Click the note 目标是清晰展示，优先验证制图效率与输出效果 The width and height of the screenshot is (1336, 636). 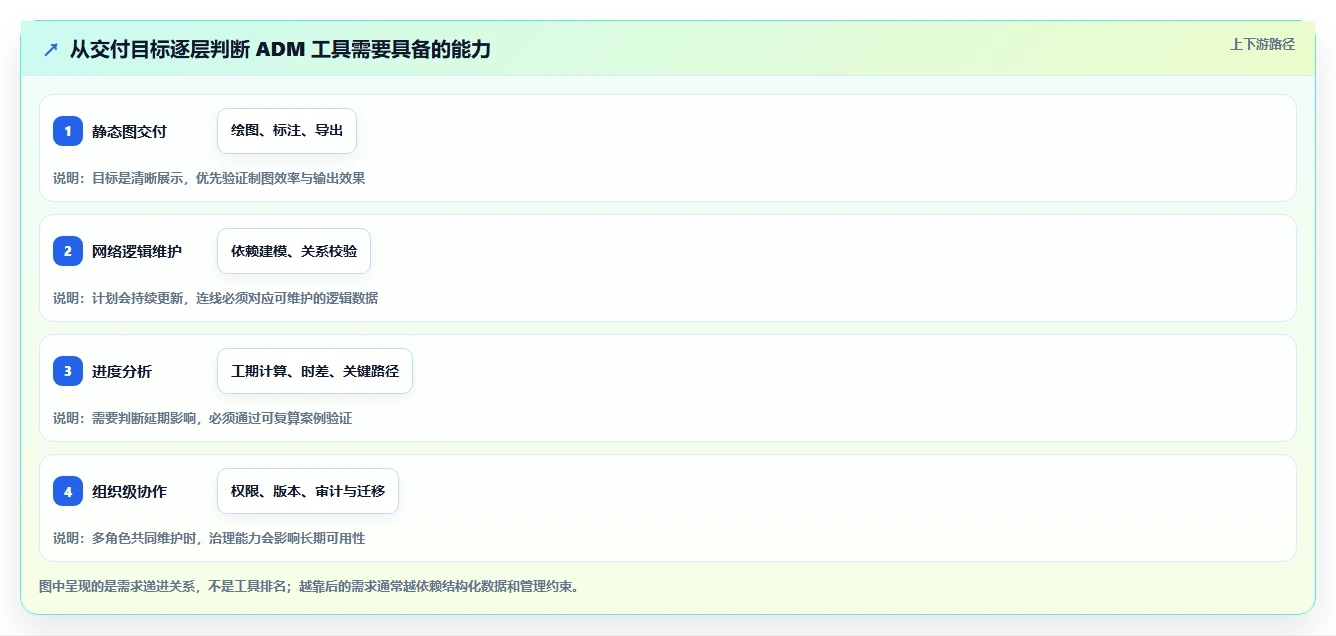[209, 178]
